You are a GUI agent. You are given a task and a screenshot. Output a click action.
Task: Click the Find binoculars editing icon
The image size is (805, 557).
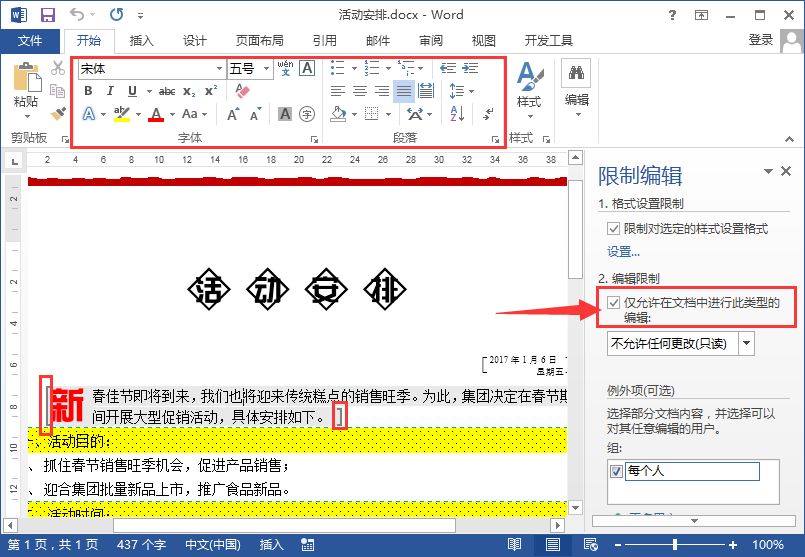(576, 72)
